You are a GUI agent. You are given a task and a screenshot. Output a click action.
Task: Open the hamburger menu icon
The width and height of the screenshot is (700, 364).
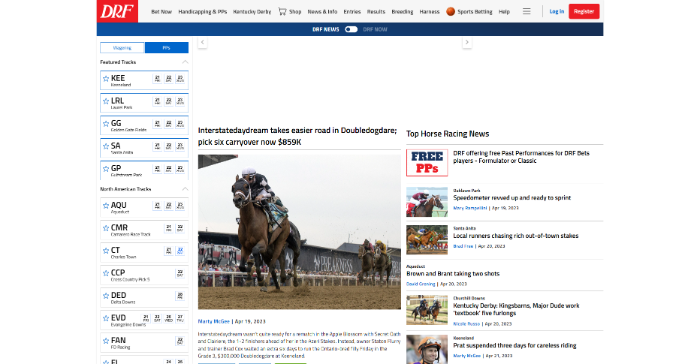(527, 11)
